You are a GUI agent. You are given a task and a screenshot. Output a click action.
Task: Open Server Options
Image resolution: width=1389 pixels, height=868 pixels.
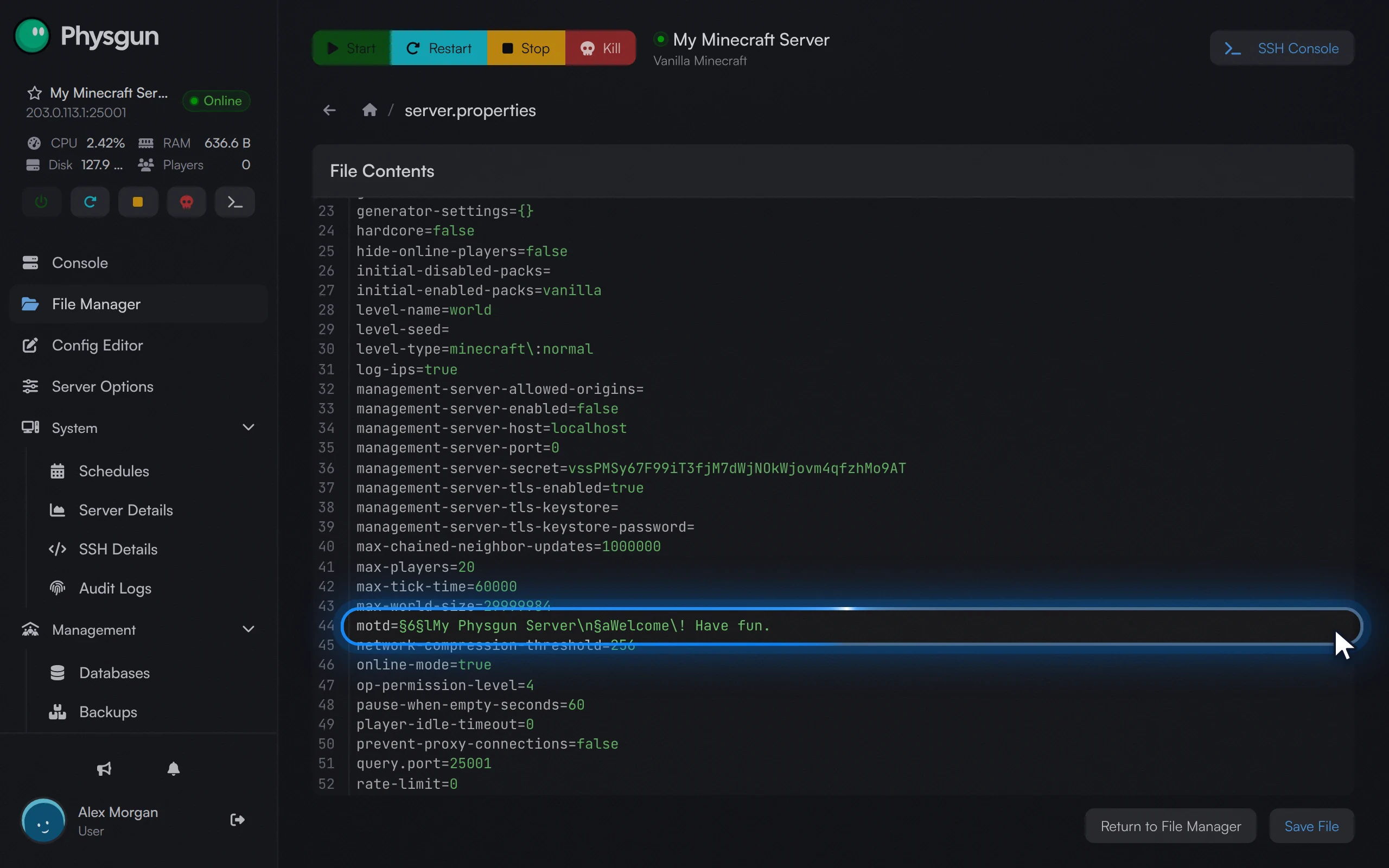138,387
